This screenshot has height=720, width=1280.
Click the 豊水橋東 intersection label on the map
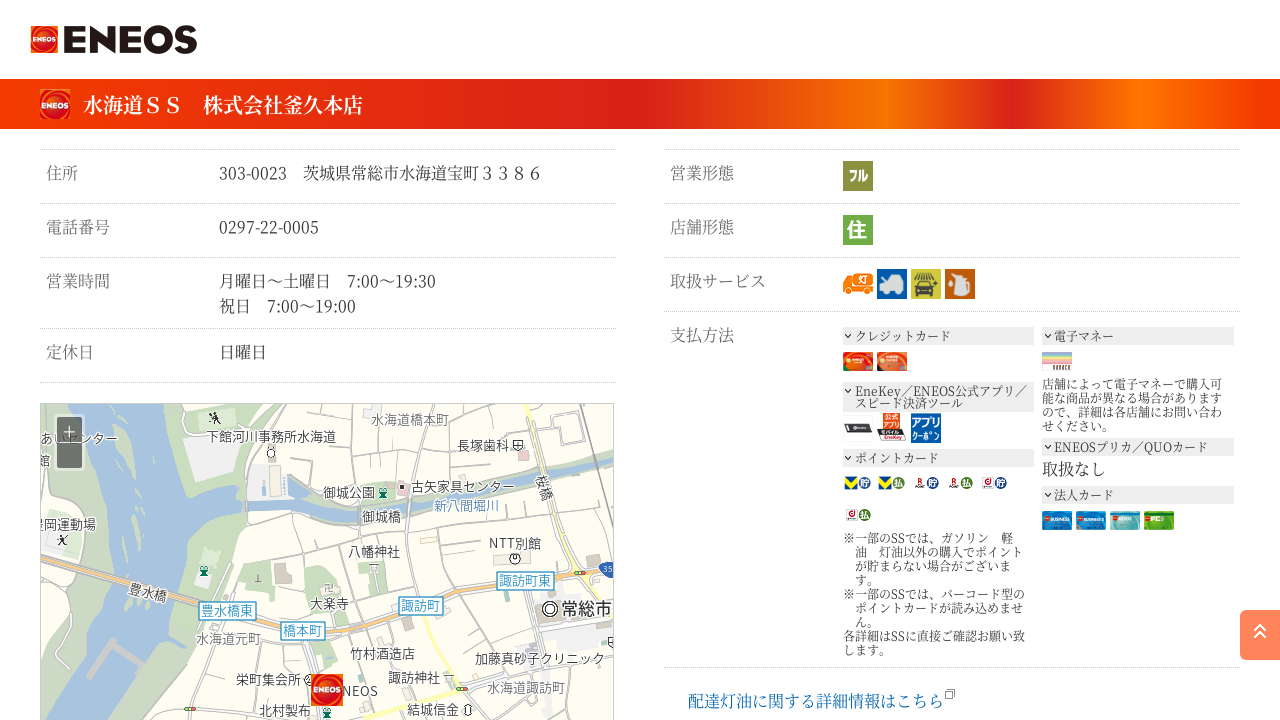227,610
